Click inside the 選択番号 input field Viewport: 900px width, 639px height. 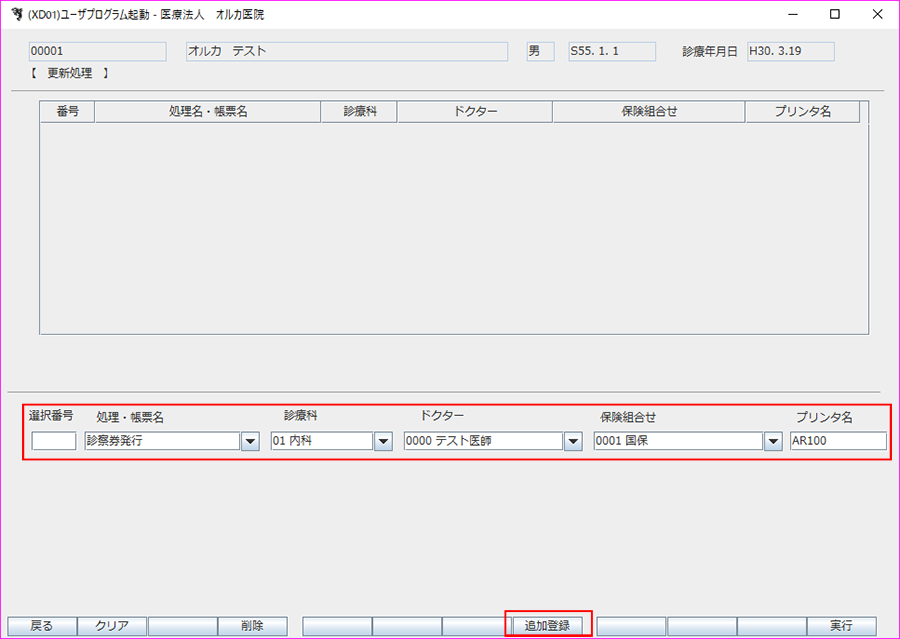53,441
